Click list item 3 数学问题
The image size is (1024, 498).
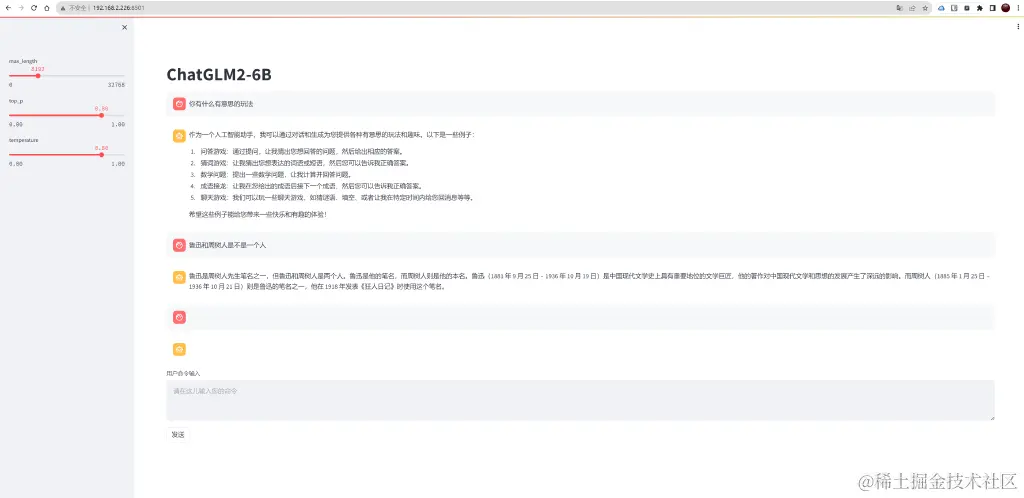click(276, 174)
